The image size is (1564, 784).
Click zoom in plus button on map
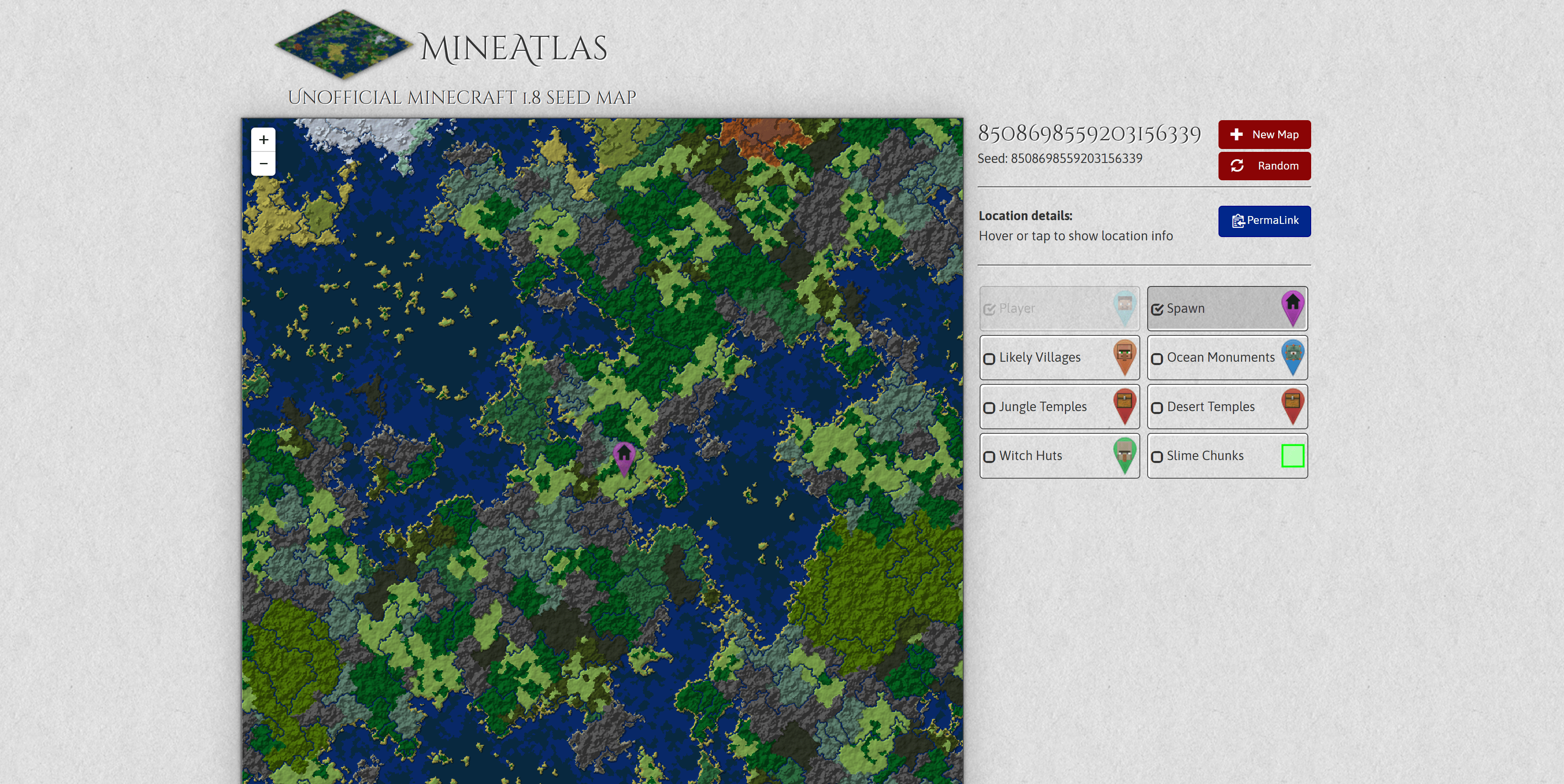click(264, 139)
